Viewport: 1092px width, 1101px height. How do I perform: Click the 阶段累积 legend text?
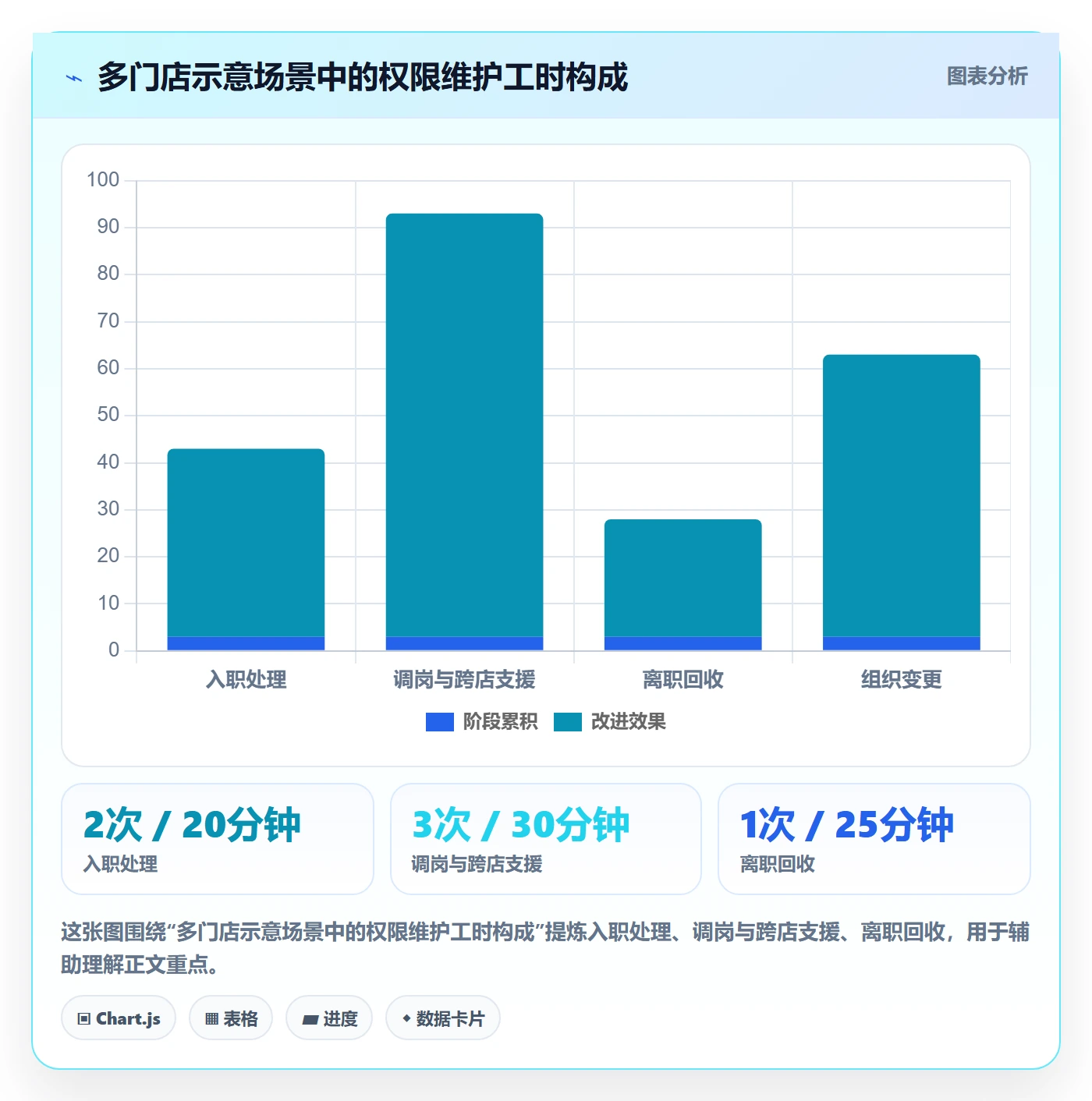(500, 722)
